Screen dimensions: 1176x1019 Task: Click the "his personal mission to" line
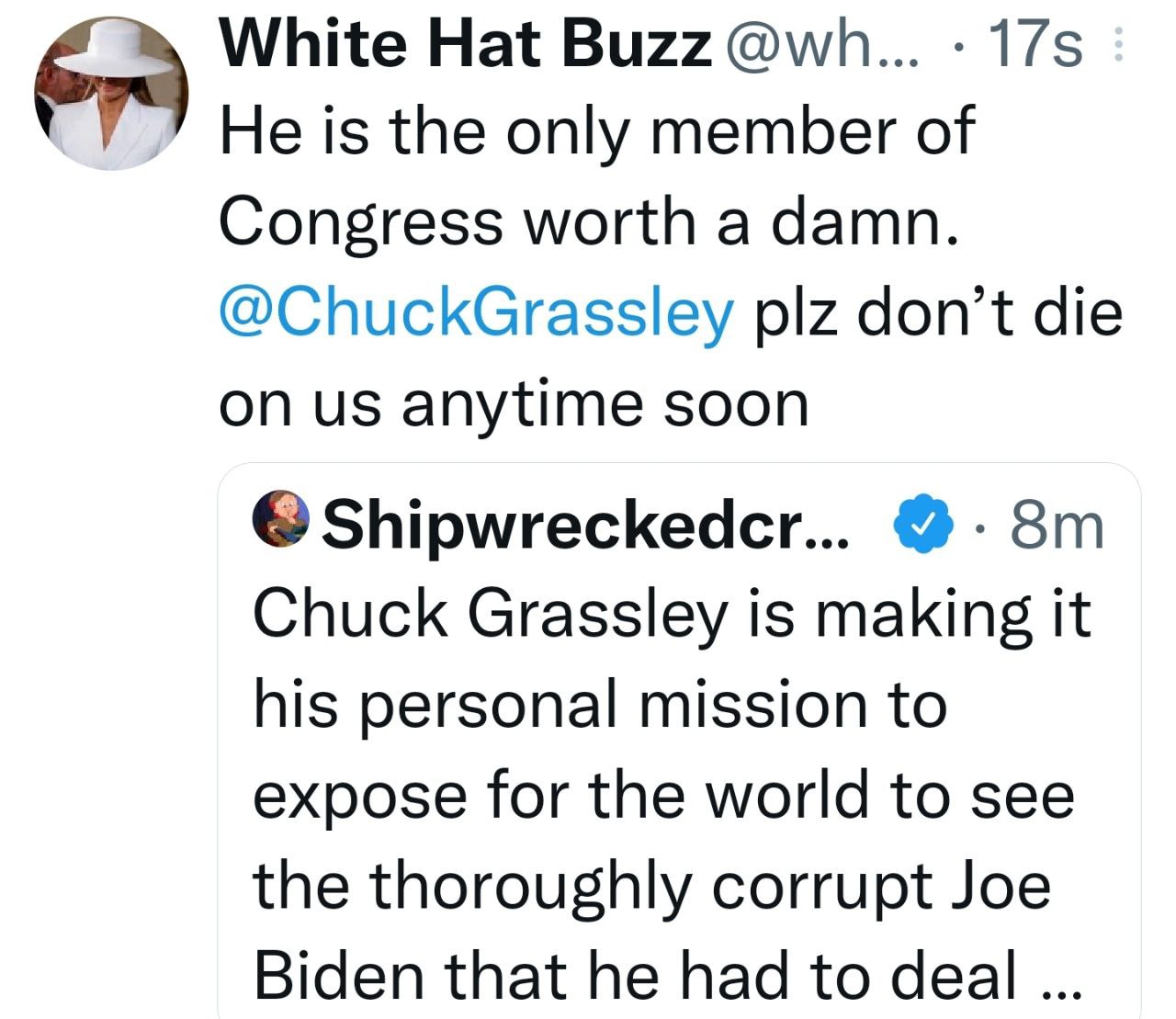tap(599, 704)
